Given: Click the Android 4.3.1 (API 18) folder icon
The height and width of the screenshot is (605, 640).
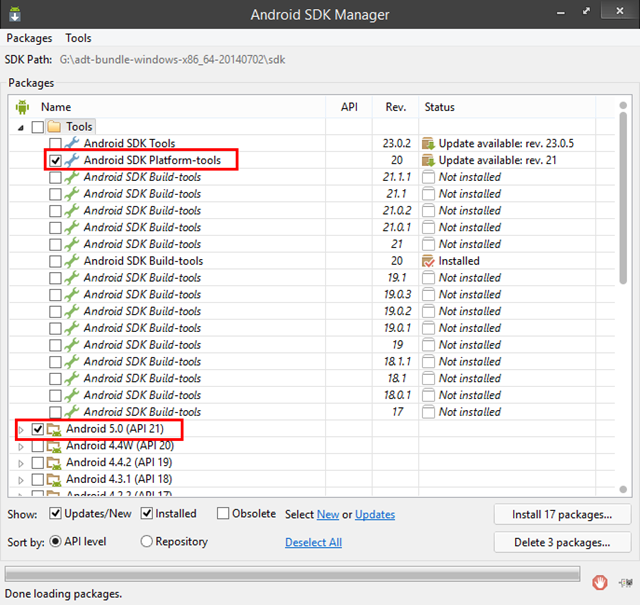Looking at the screenshot, I should pyautogui.click(x=54, y=479).
